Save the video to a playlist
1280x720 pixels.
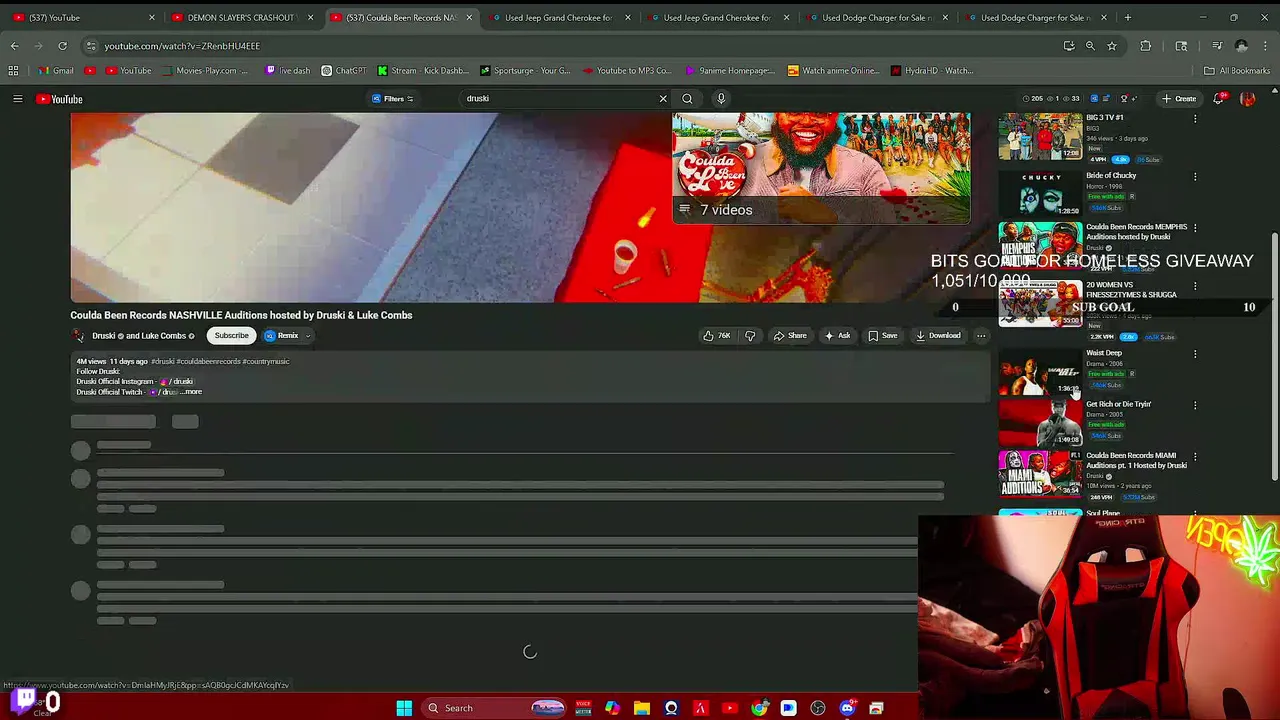click(883, 336)
